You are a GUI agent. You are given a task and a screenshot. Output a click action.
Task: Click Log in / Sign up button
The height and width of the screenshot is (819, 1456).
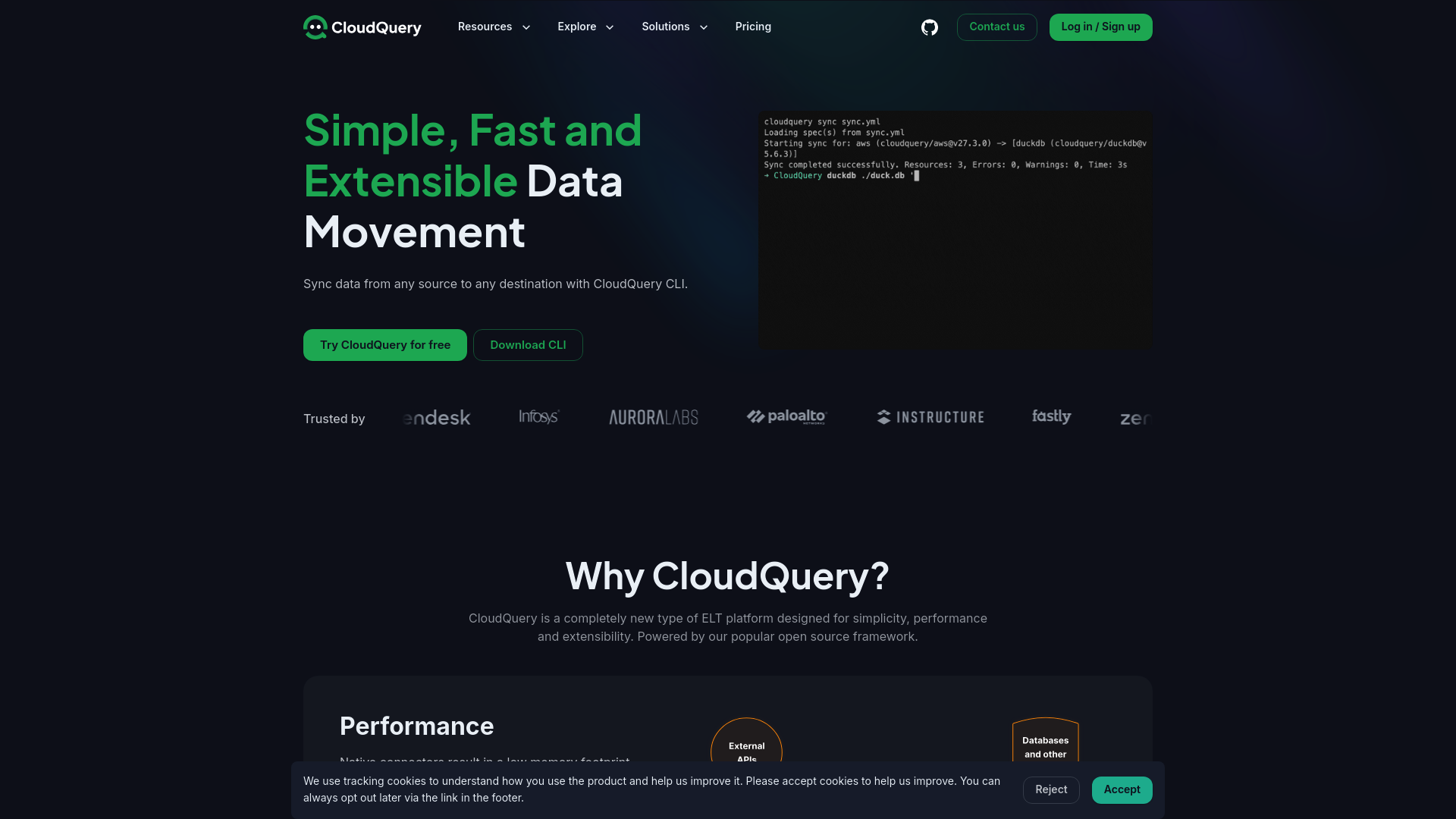click(1100, 27)
